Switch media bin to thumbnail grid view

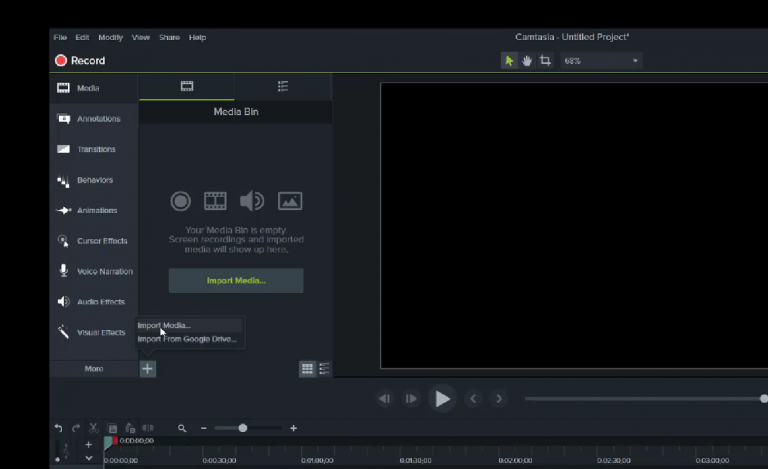coord(307,369)
